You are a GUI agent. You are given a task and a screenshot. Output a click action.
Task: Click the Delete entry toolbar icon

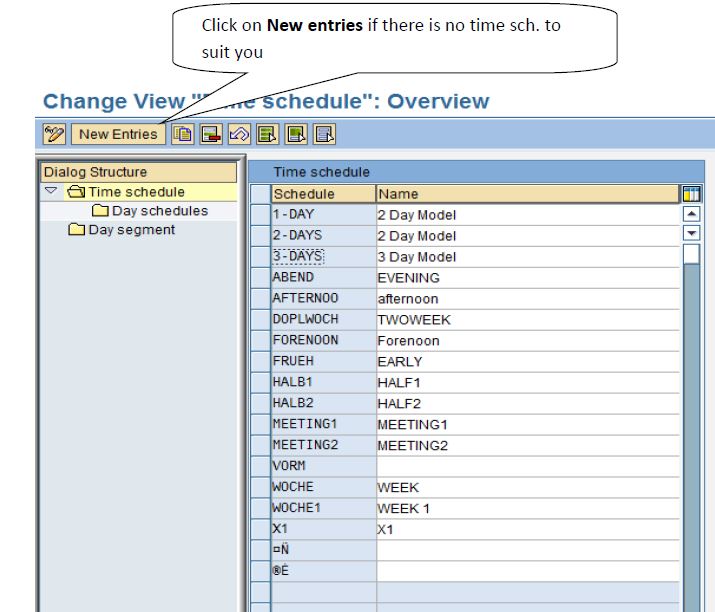[211, 134]
